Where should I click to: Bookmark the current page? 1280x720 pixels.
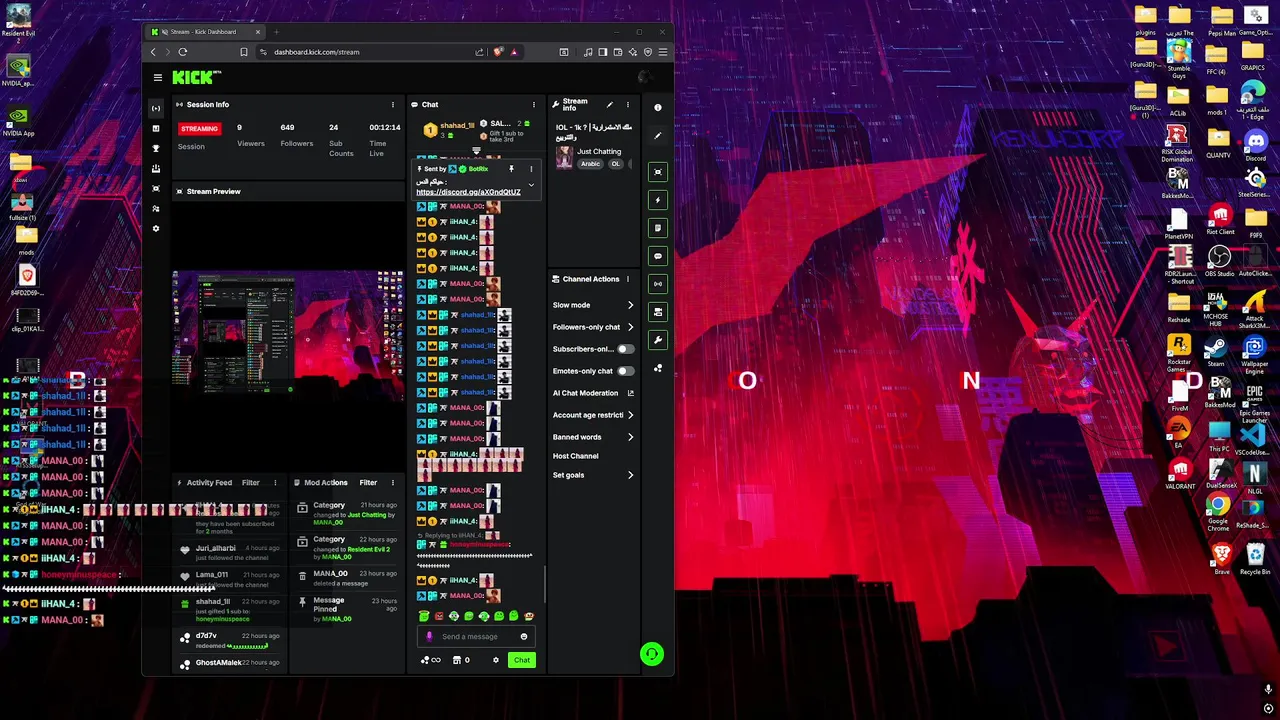243,52
